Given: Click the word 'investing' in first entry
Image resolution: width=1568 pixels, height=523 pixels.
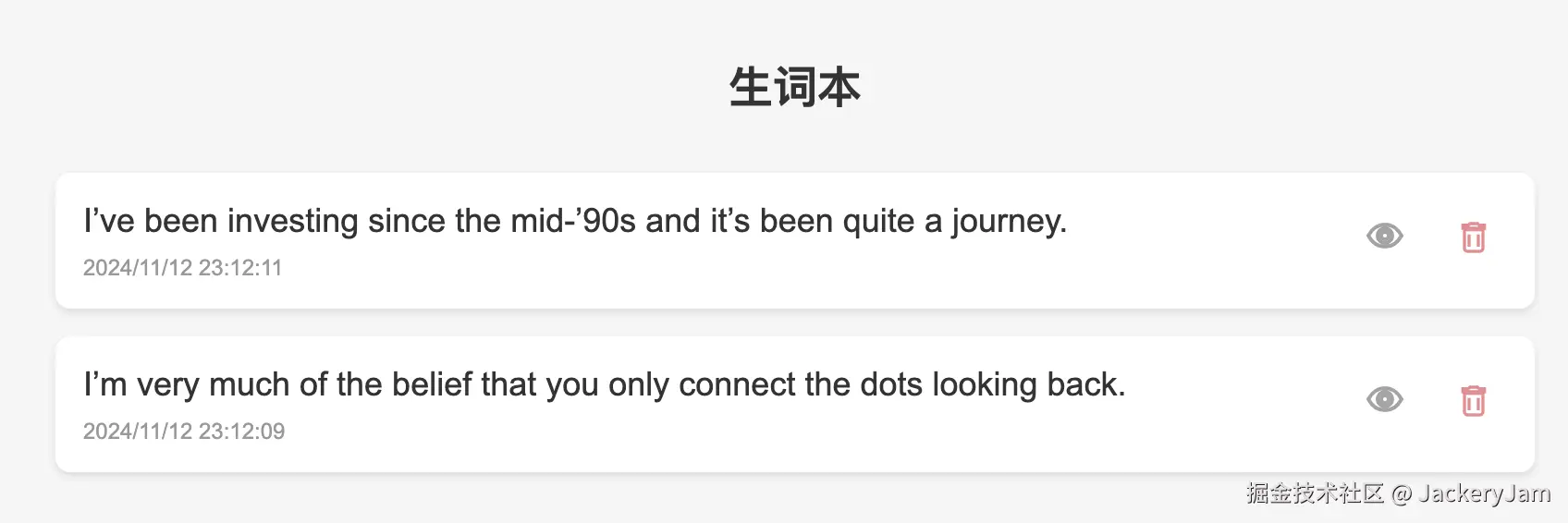Looking at the screenshot, I should (x=292, y=222).
